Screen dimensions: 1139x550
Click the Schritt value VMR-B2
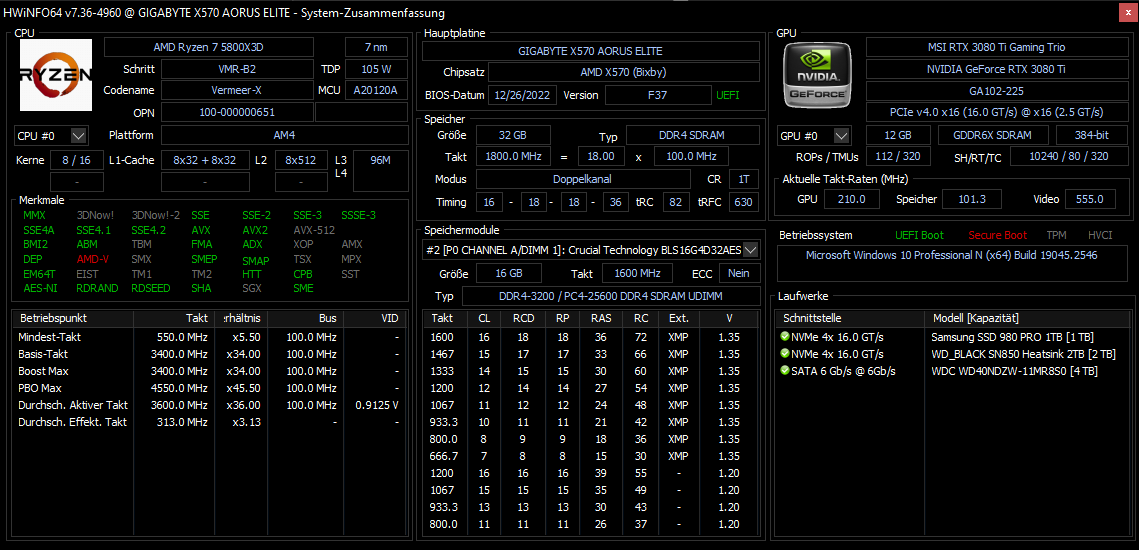237,70
